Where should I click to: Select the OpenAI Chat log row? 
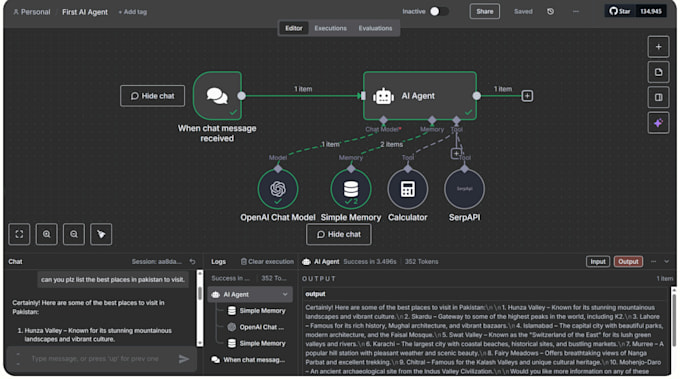coord(256,327)
